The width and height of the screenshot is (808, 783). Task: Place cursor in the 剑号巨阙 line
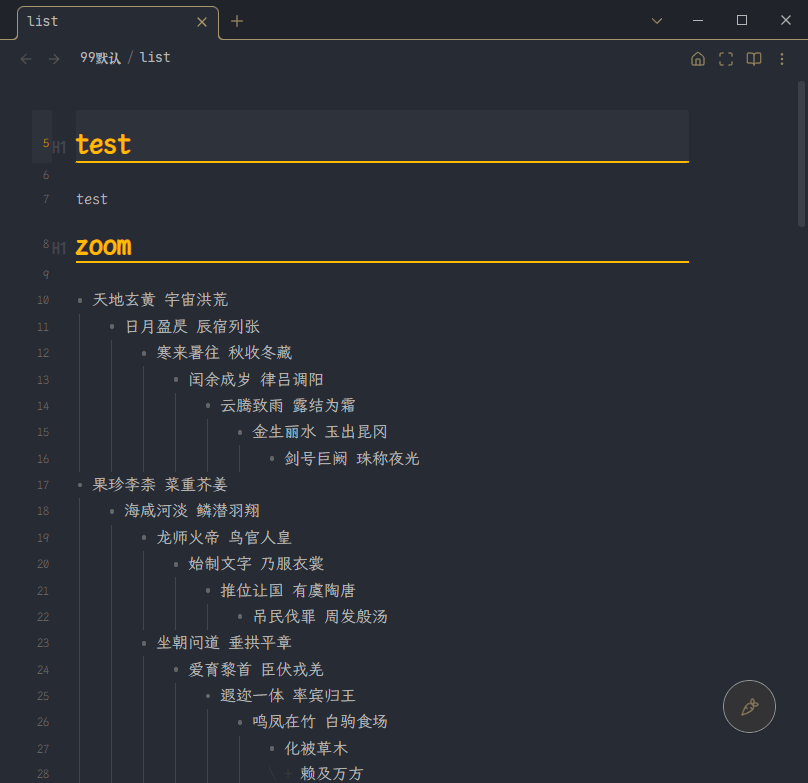[351, 459]
